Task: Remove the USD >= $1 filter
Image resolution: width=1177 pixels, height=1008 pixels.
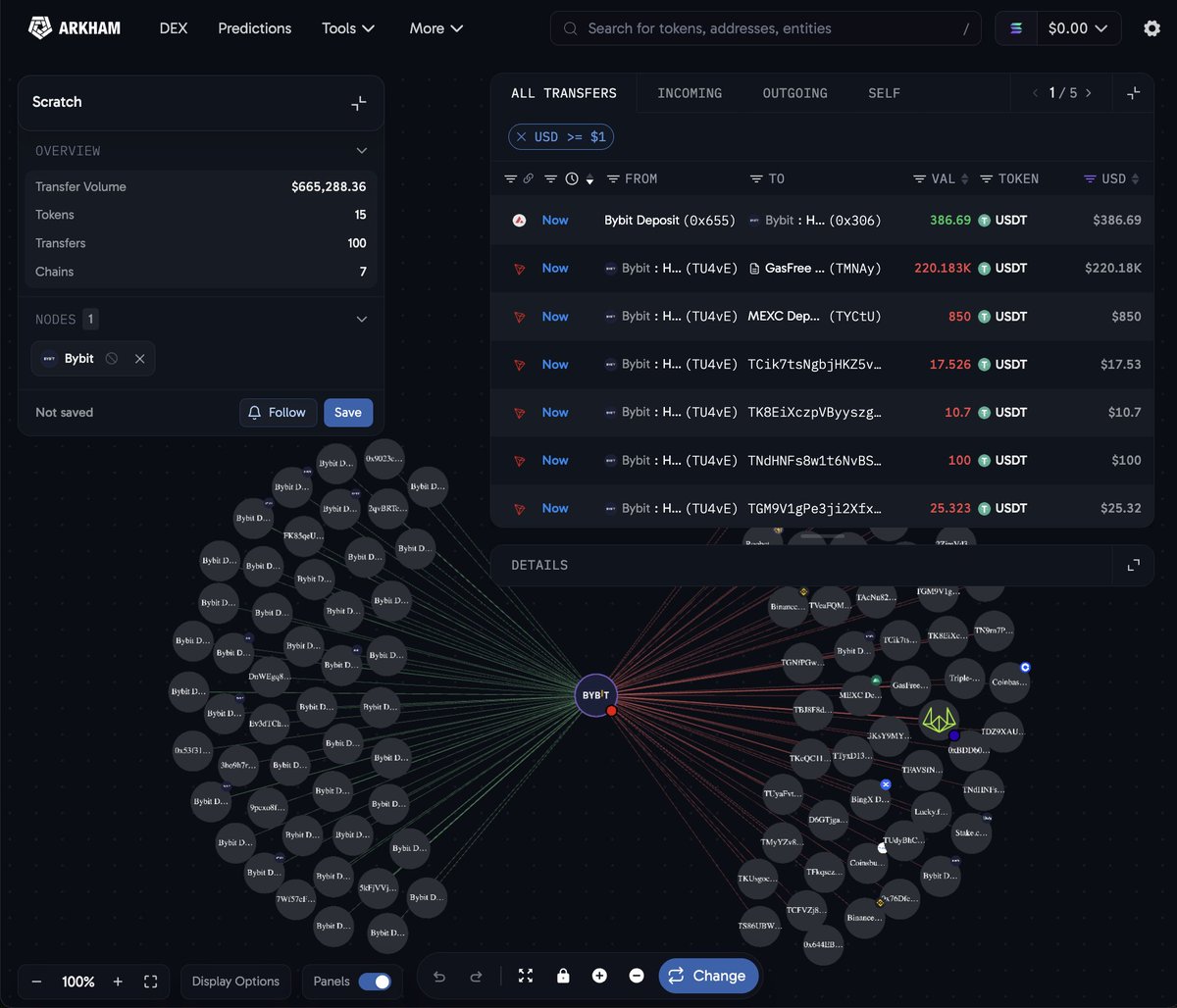Action: [x=522, y=137]
